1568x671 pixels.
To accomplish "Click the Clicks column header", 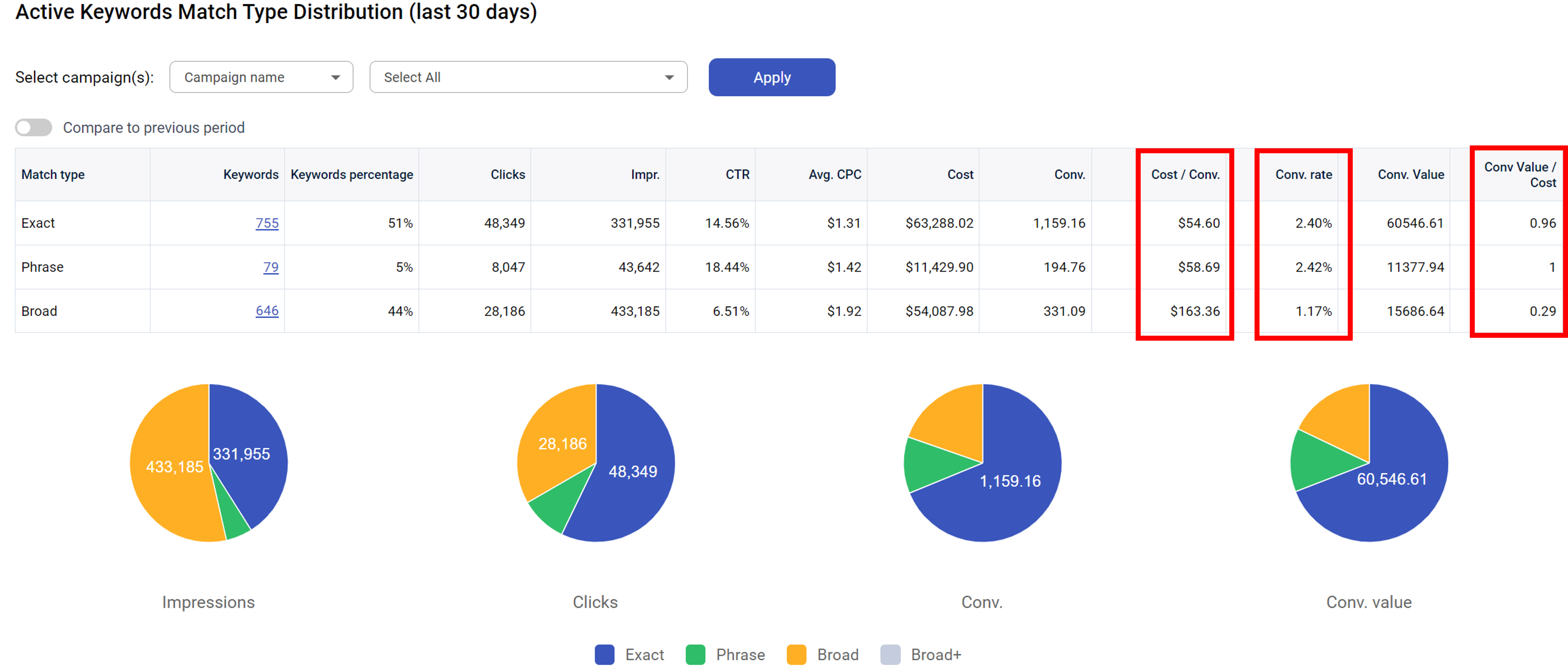I will [507, 175].
